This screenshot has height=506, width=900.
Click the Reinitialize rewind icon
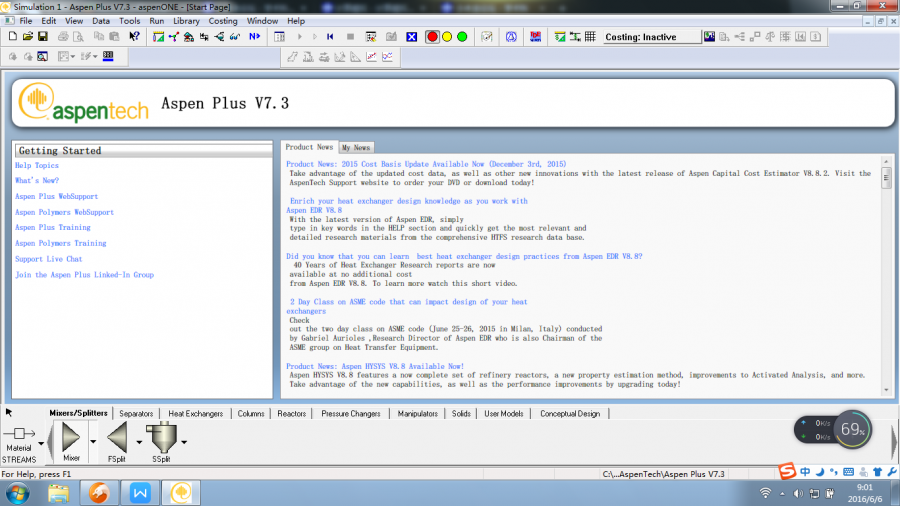330,37
